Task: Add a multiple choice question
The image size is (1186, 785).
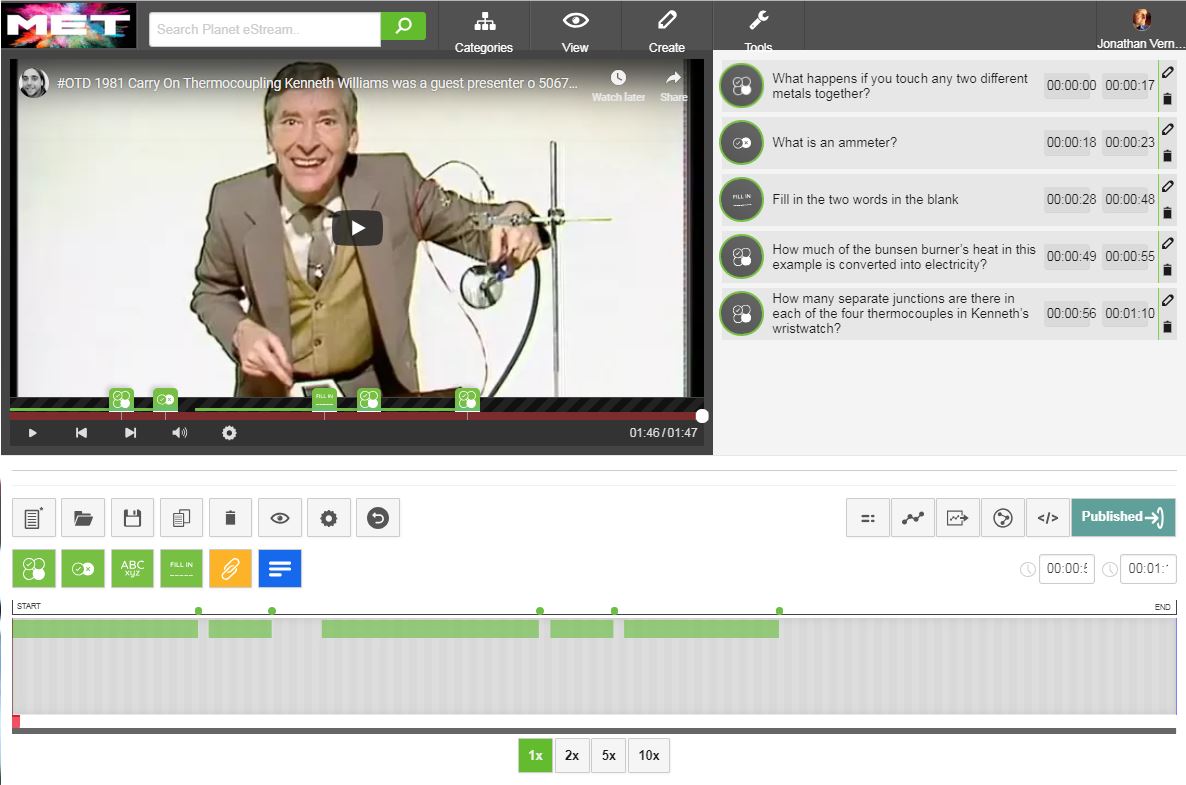Action: 33,569
